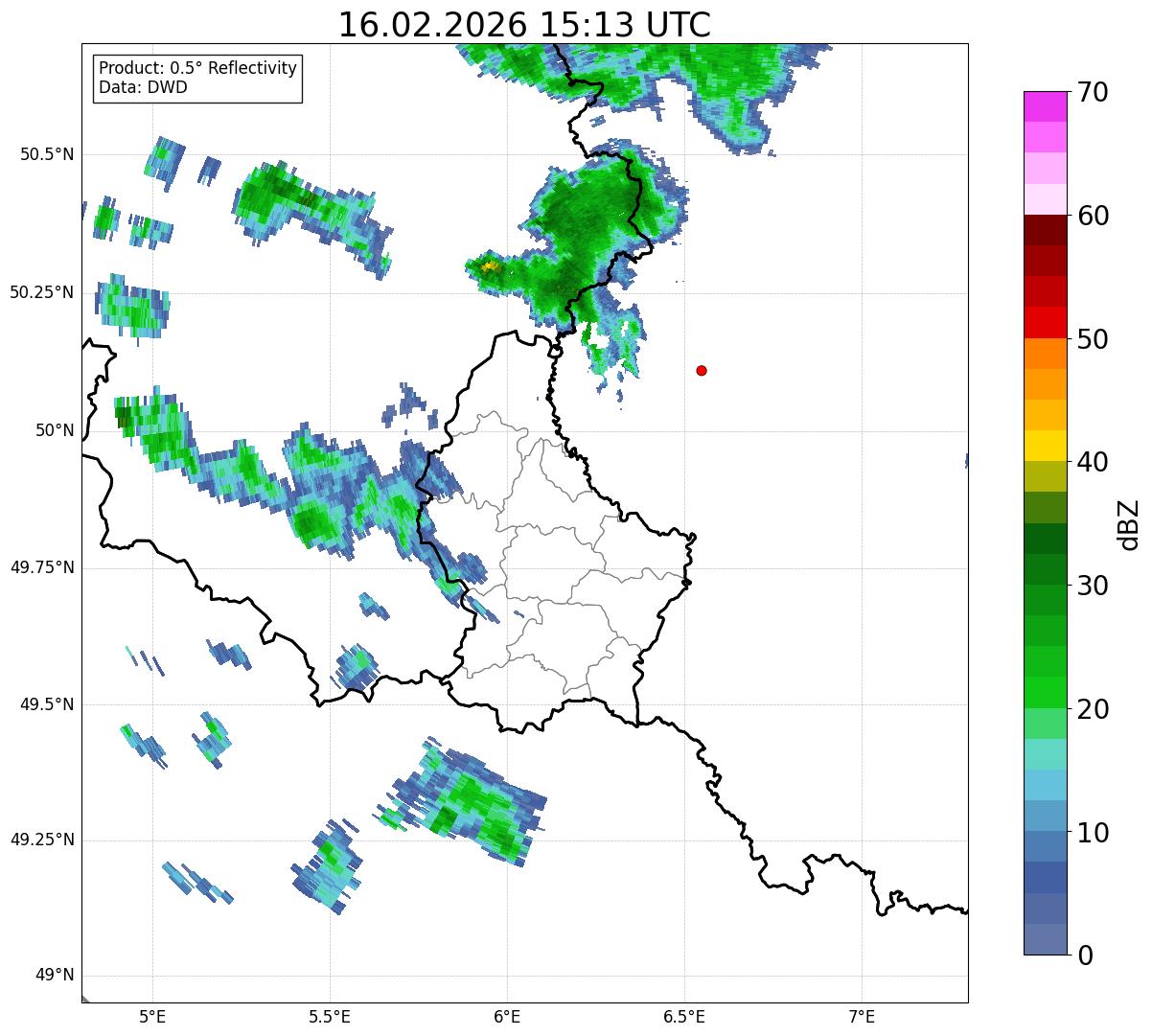The height and width of the screenshot is (1036, 1152).
Task: Click the bright green swatch above 20 dBZ
Action: click(1045, 692)
